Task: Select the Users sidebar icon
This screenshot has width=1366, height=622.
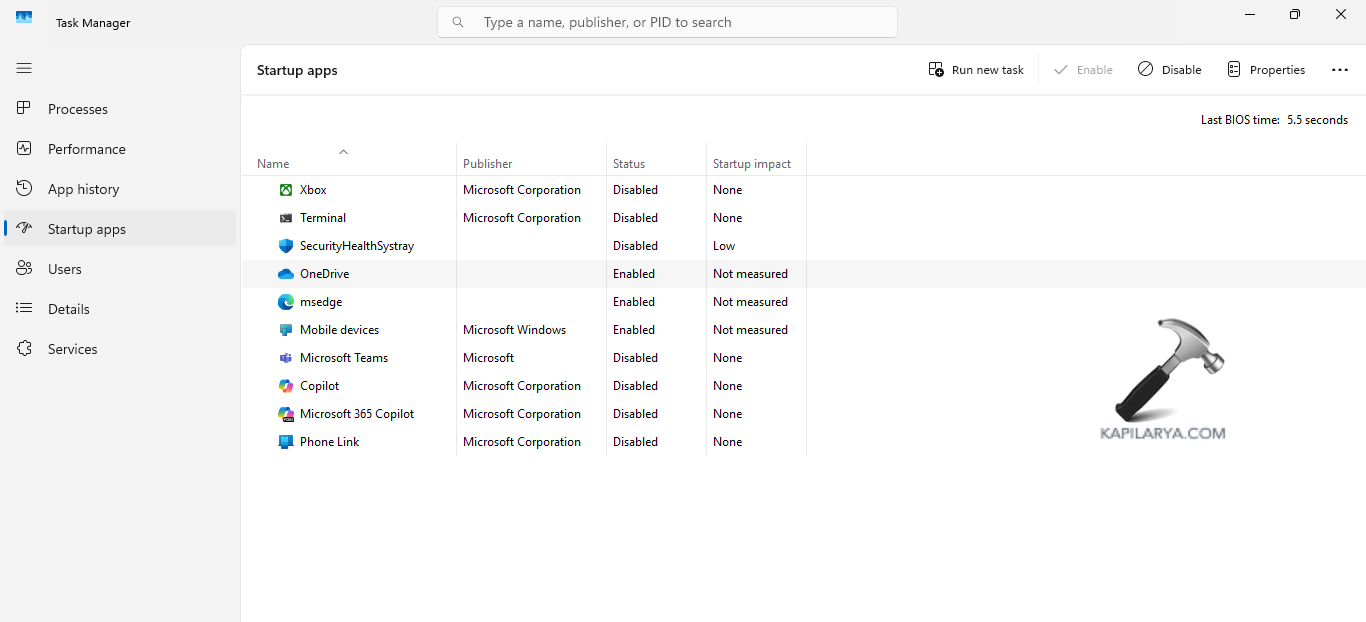Action: coord(24,268)
